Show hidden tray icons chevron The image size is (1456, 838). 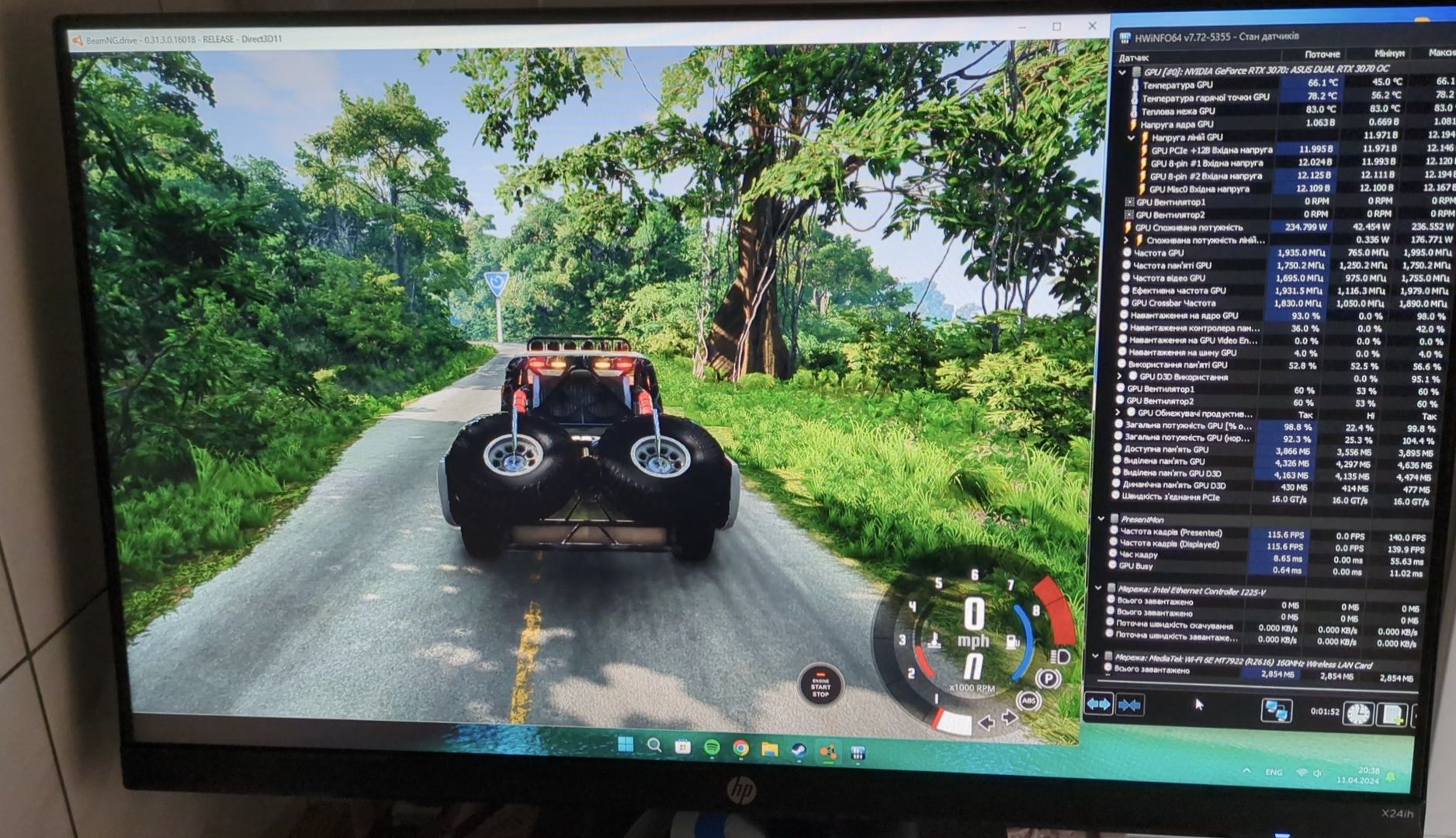(1247, 770)
